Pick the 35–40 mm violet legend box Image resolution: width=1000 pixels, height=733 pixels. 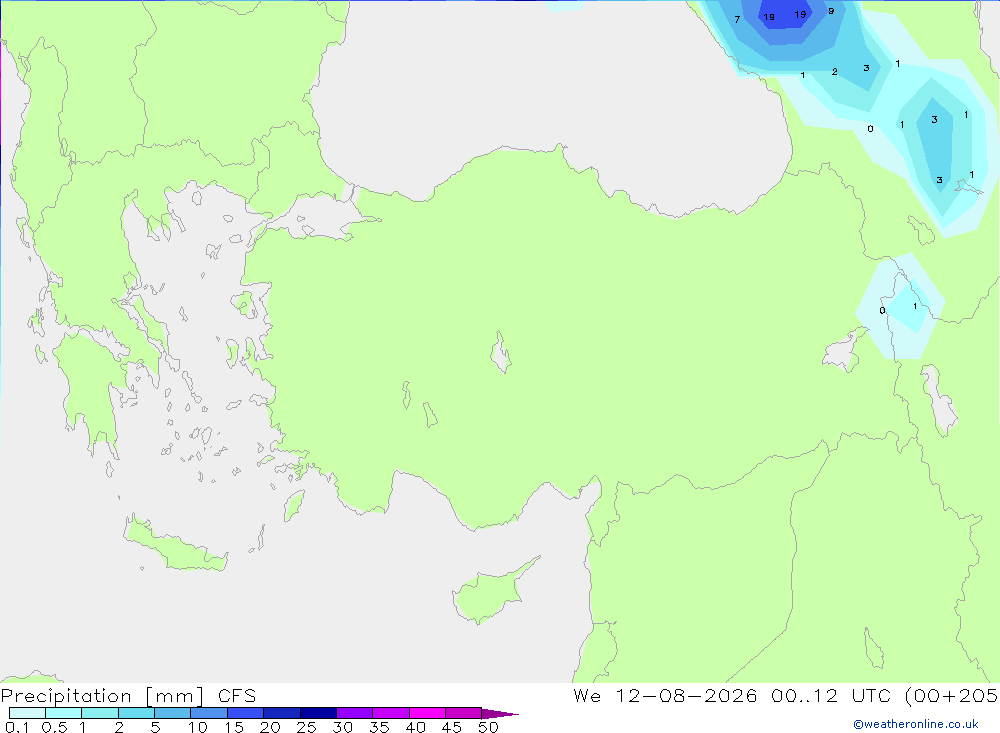coord(391,713)
